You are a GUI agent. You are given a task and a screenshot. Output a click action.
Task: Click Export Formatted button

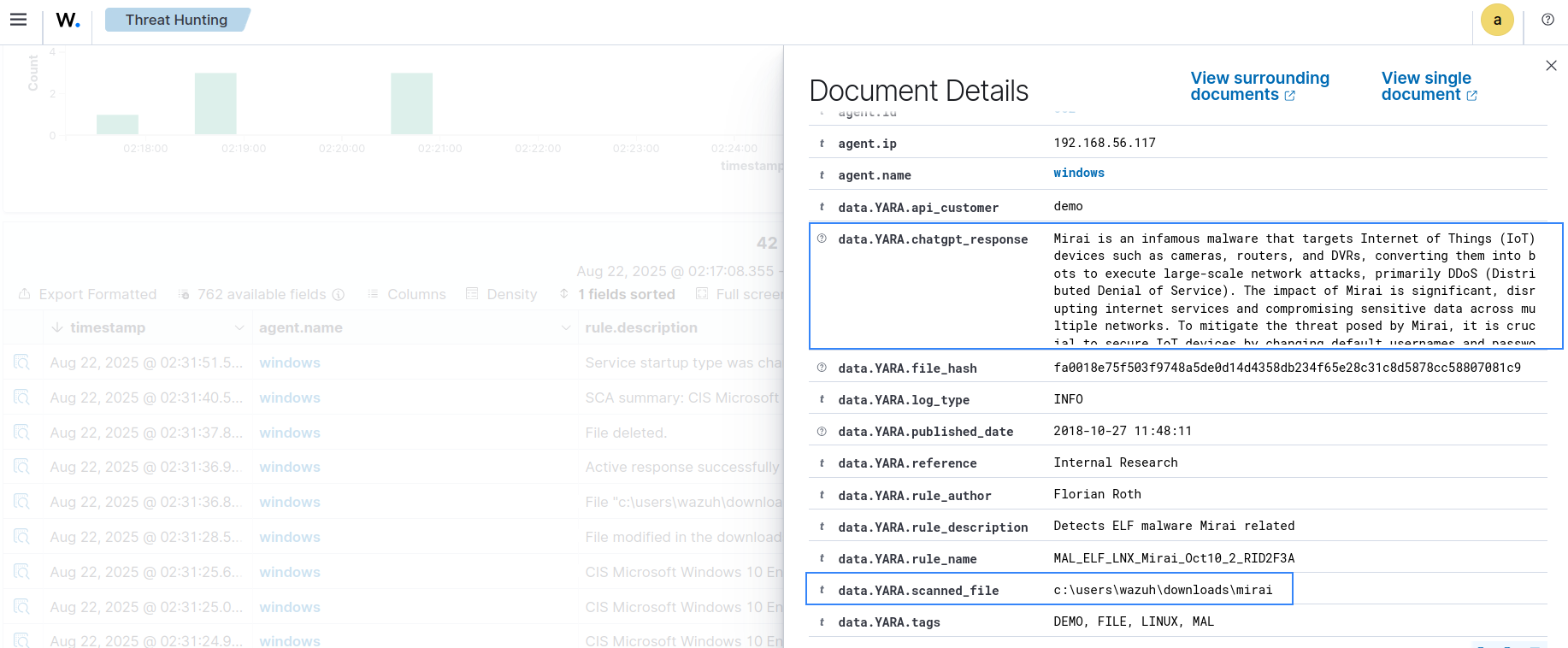coord(88,294)
